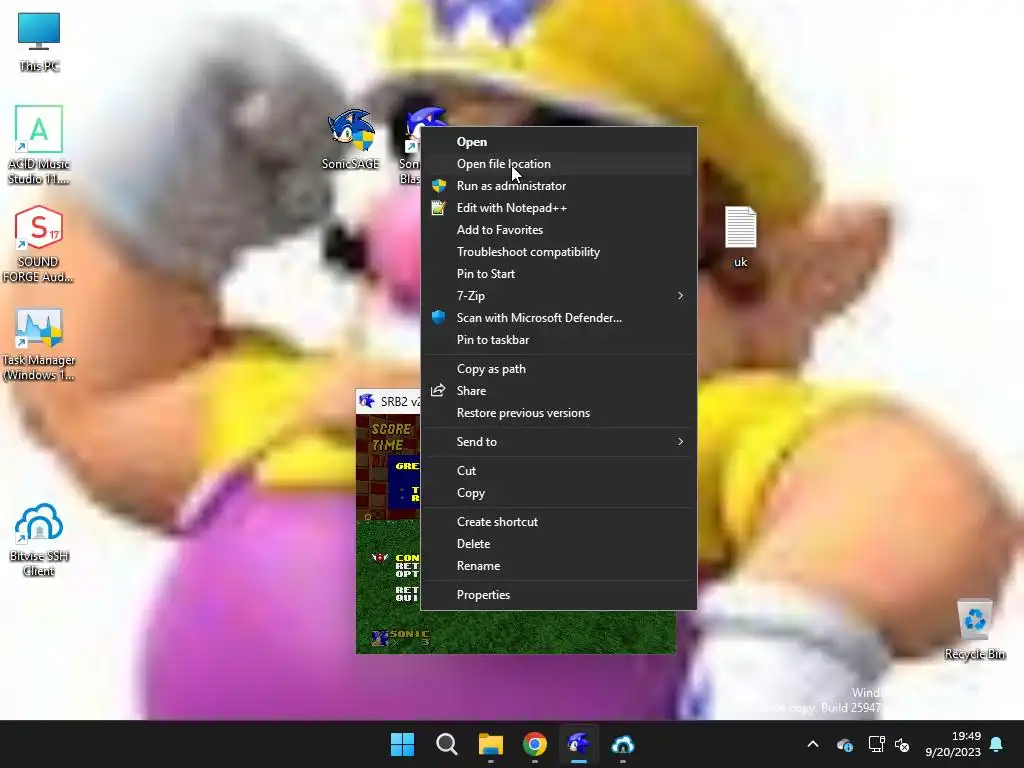Select ACID Music Studio desktop shortcut

39,145
